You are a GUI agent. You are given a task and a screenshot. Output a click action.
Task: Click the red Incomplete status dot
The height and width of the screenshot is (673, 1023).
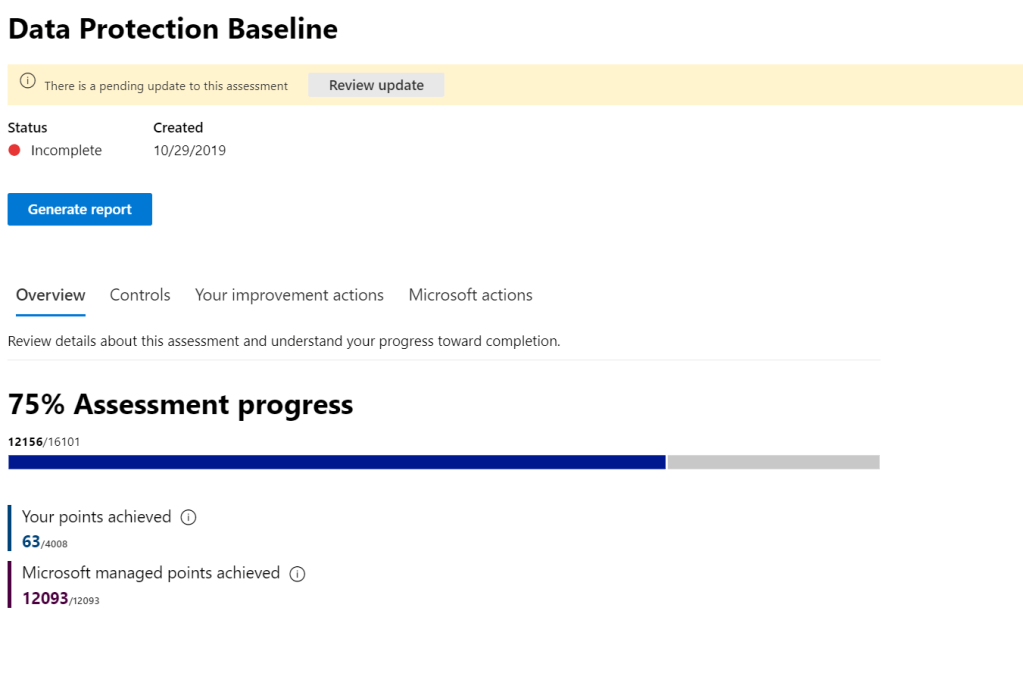(x=15, y=150)
